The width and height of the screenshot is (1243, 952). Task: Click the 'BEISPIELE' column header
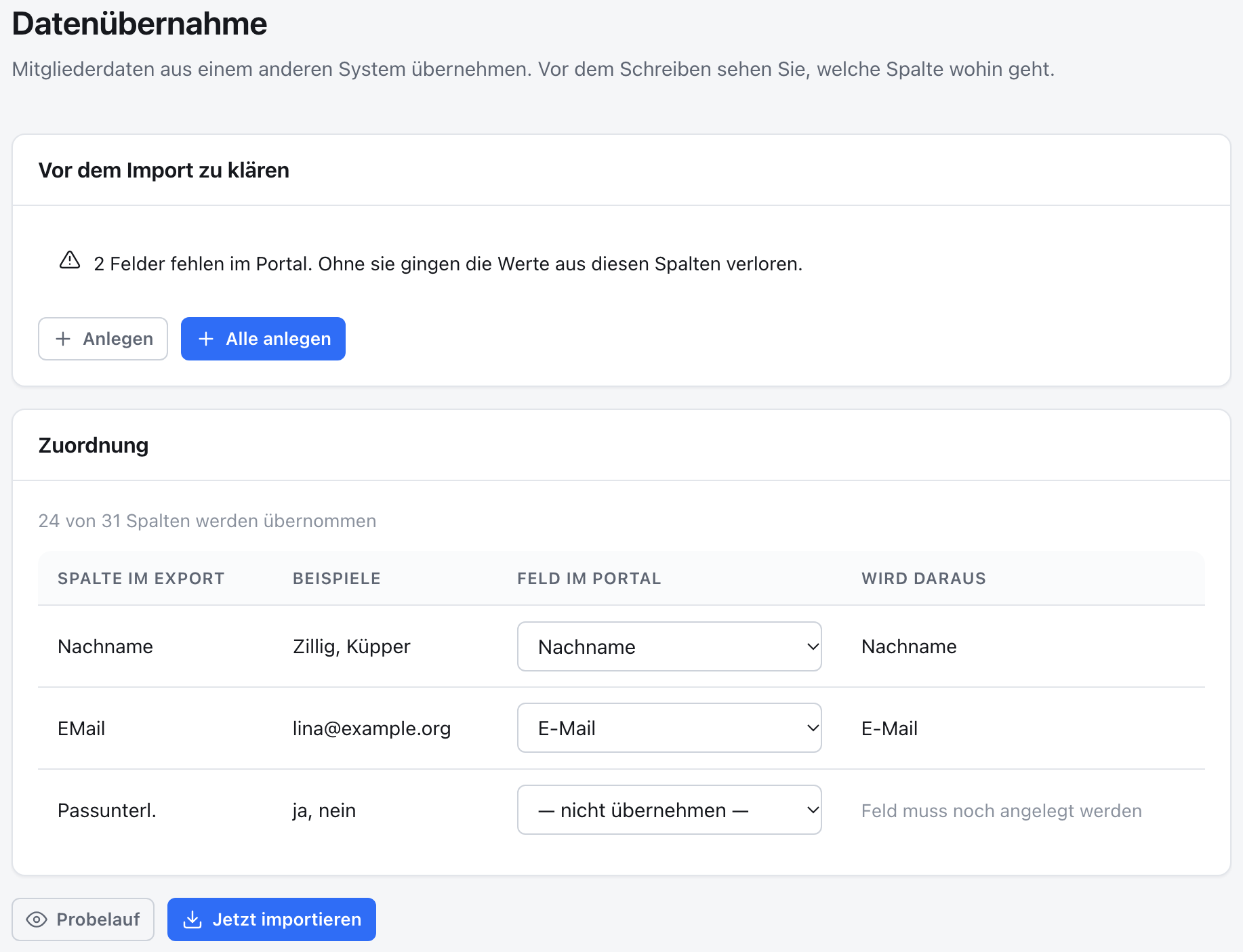(337, 579)
